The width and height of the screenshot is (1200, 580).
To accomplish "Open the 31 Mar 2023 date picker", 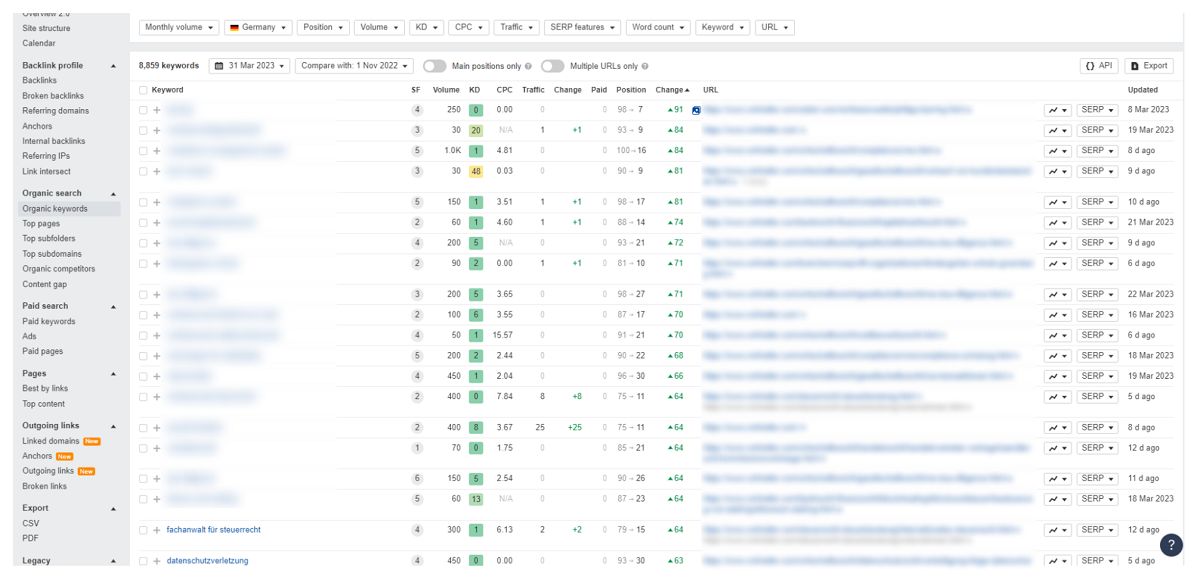I will pos(250,66).
